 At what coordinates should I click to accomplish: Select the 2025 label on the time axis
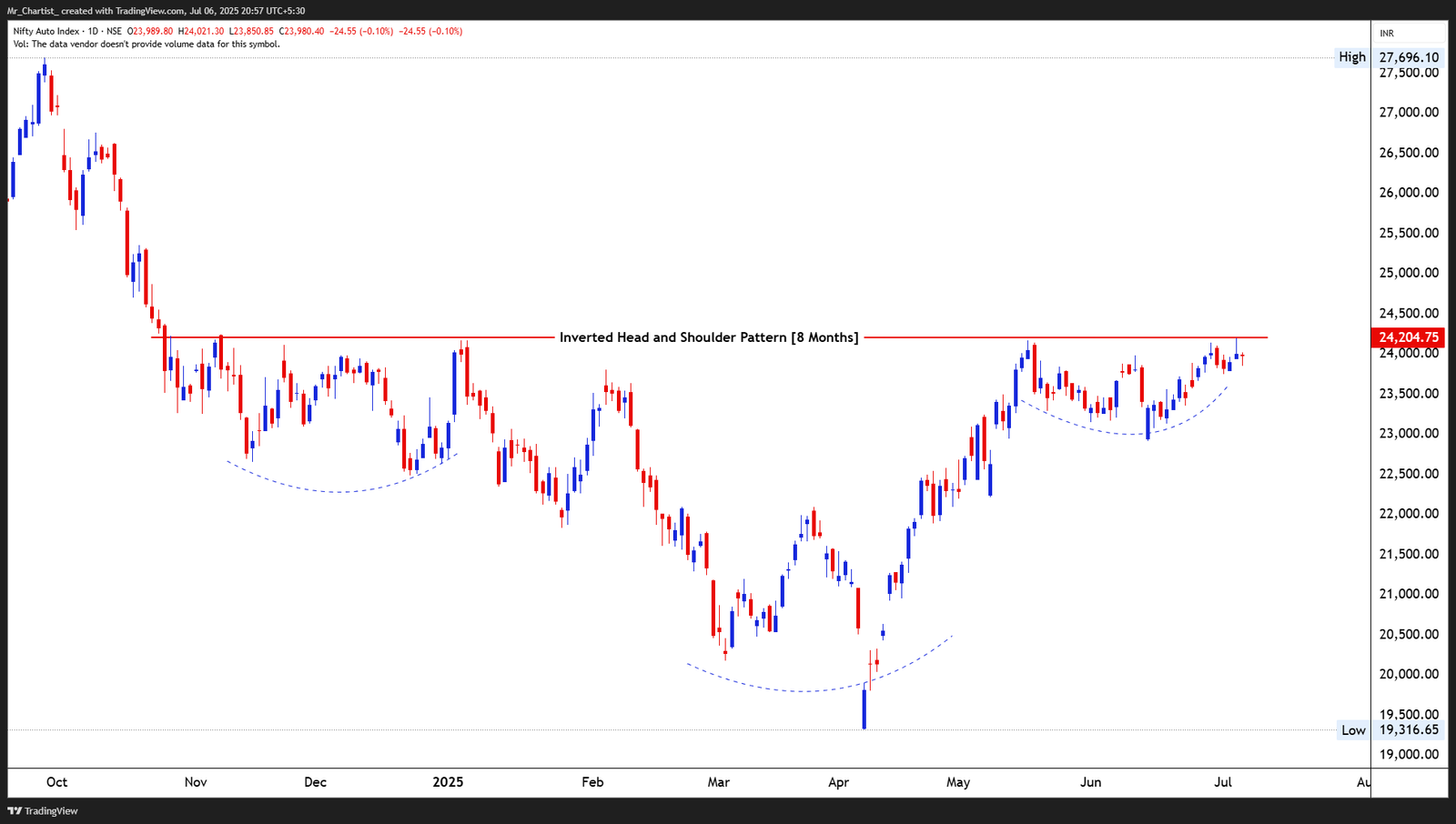(x=450, y=781)
